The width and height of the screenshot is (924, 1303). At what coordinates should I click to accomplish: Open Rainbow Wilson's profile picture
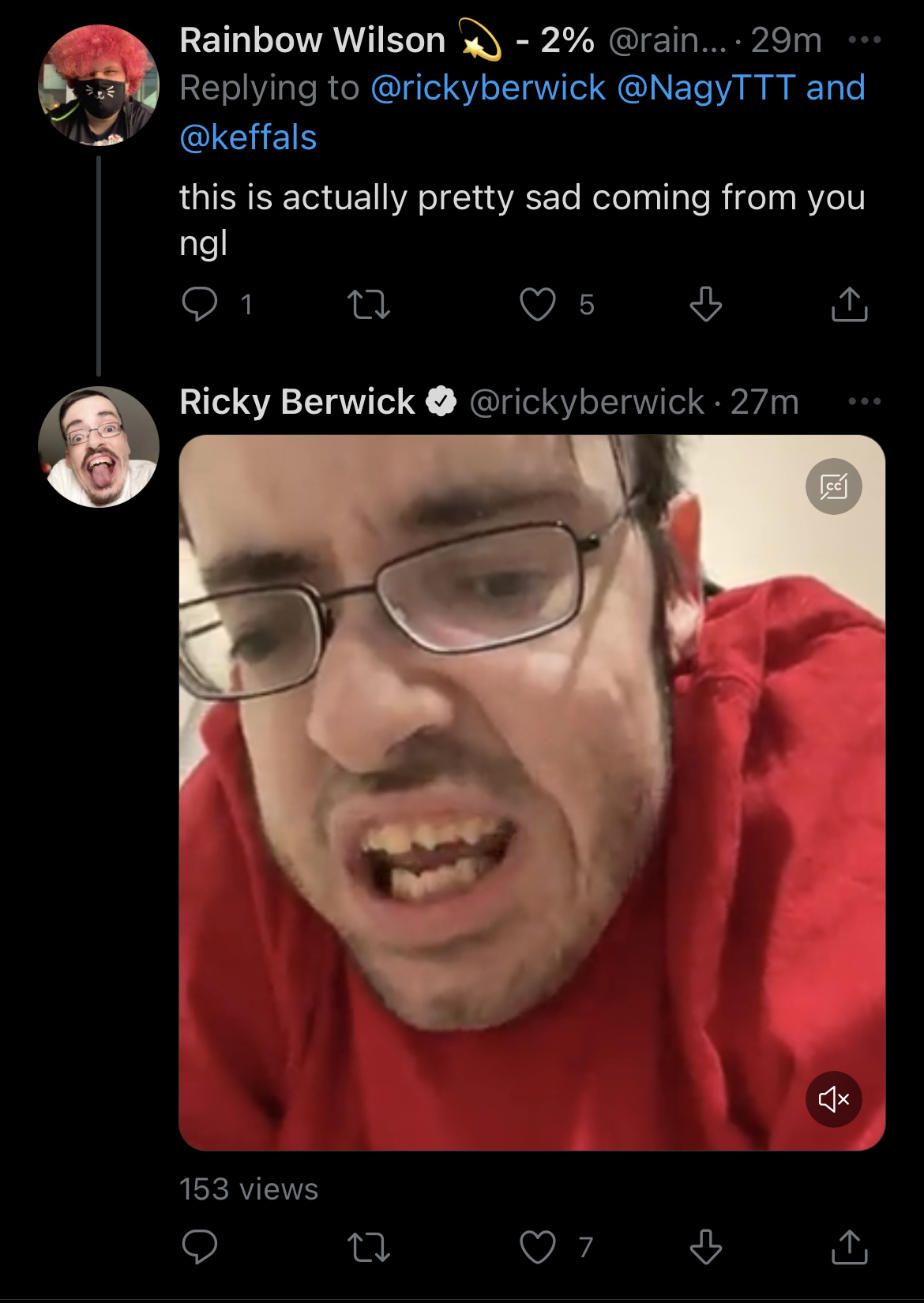99,85
